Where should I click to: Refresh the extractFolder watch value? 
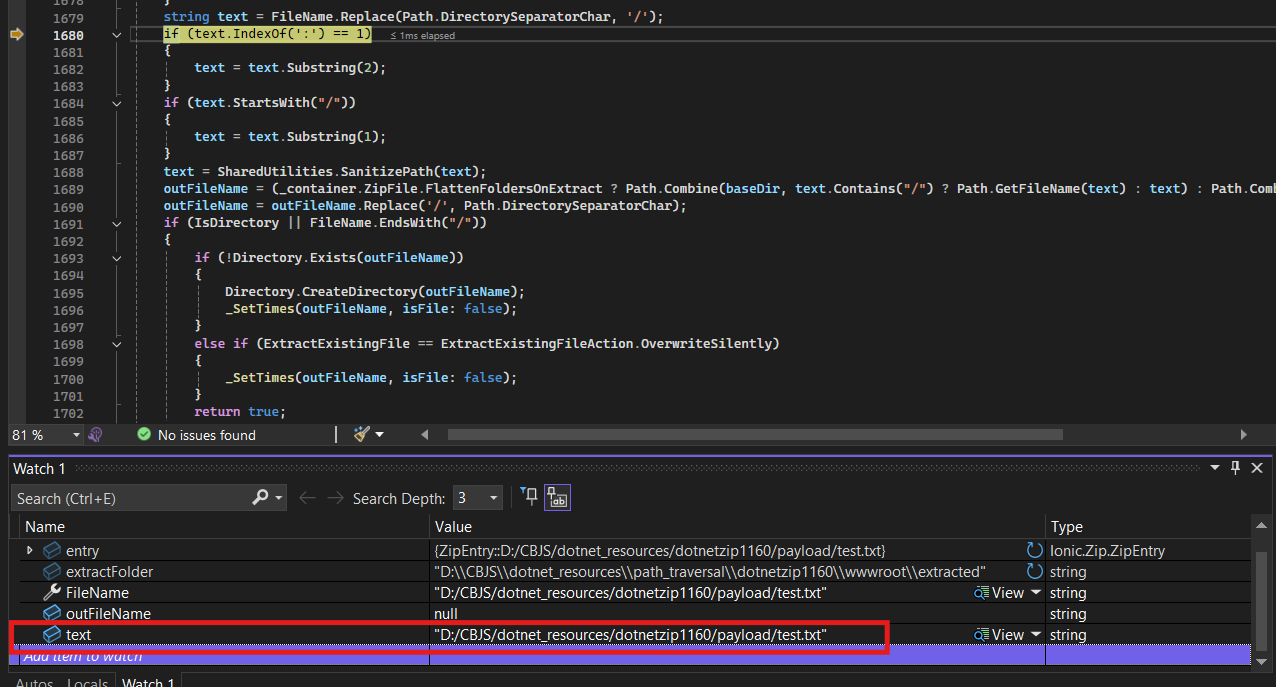(x=1034, y=572)
